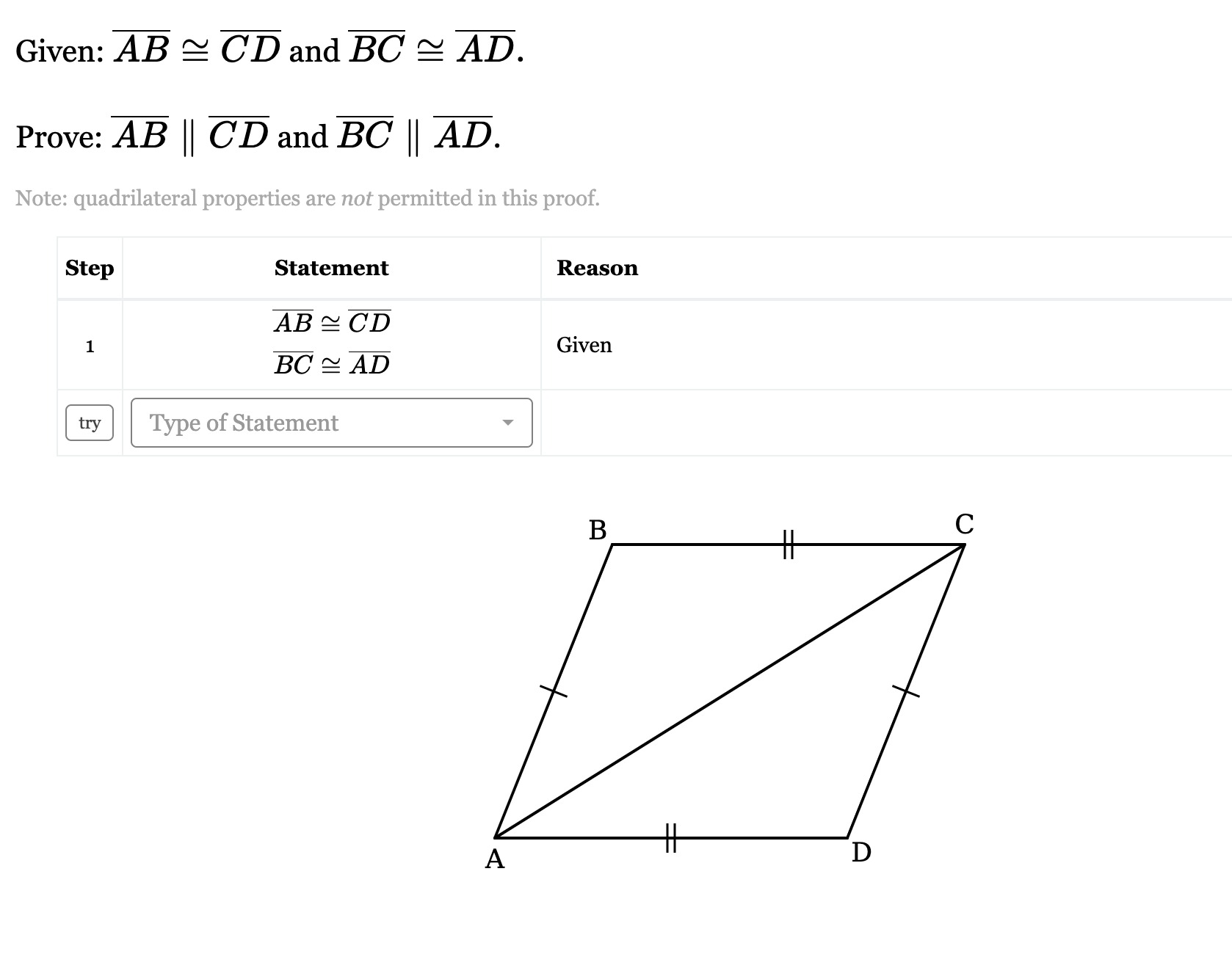The width and height of the screenshot is (1232, 954).
Task: Click the Reason column header
Action: (598, 268)
